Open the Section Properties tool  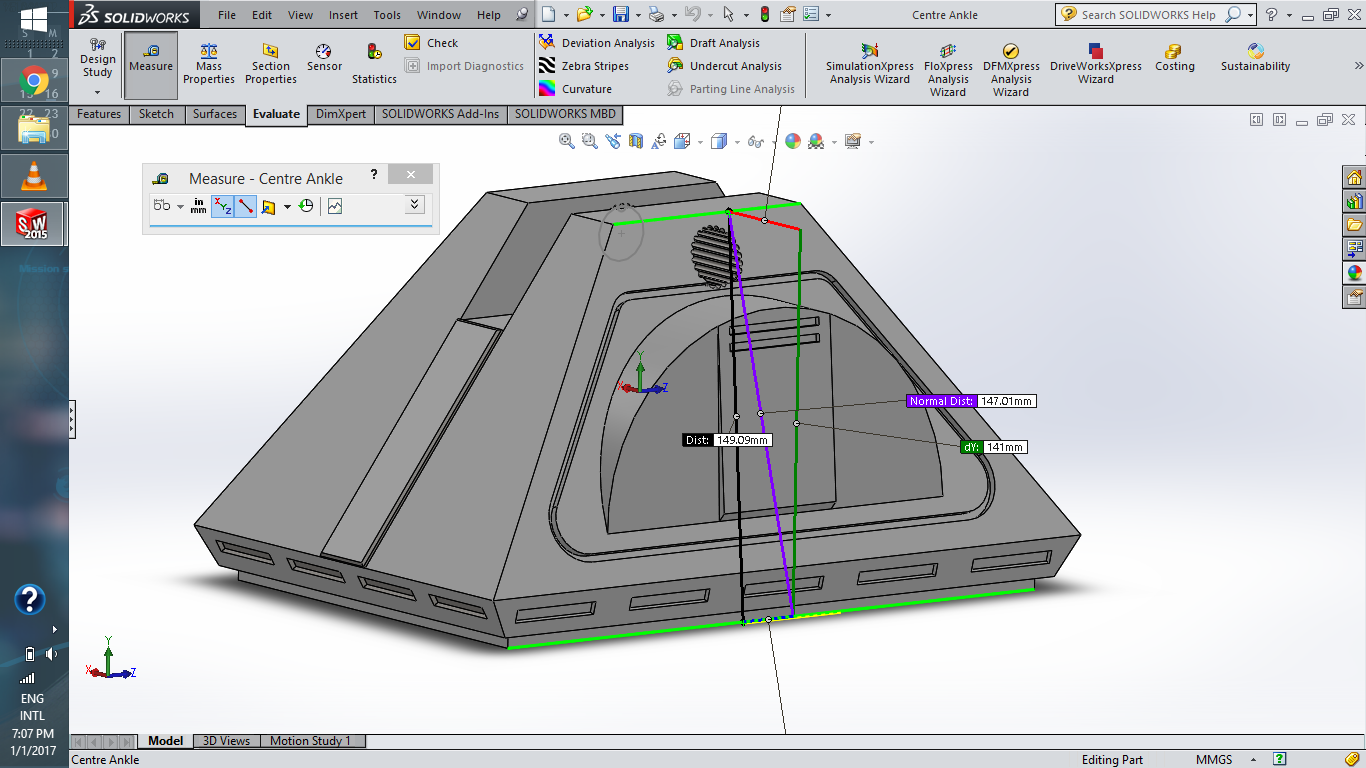click(270, 60)
